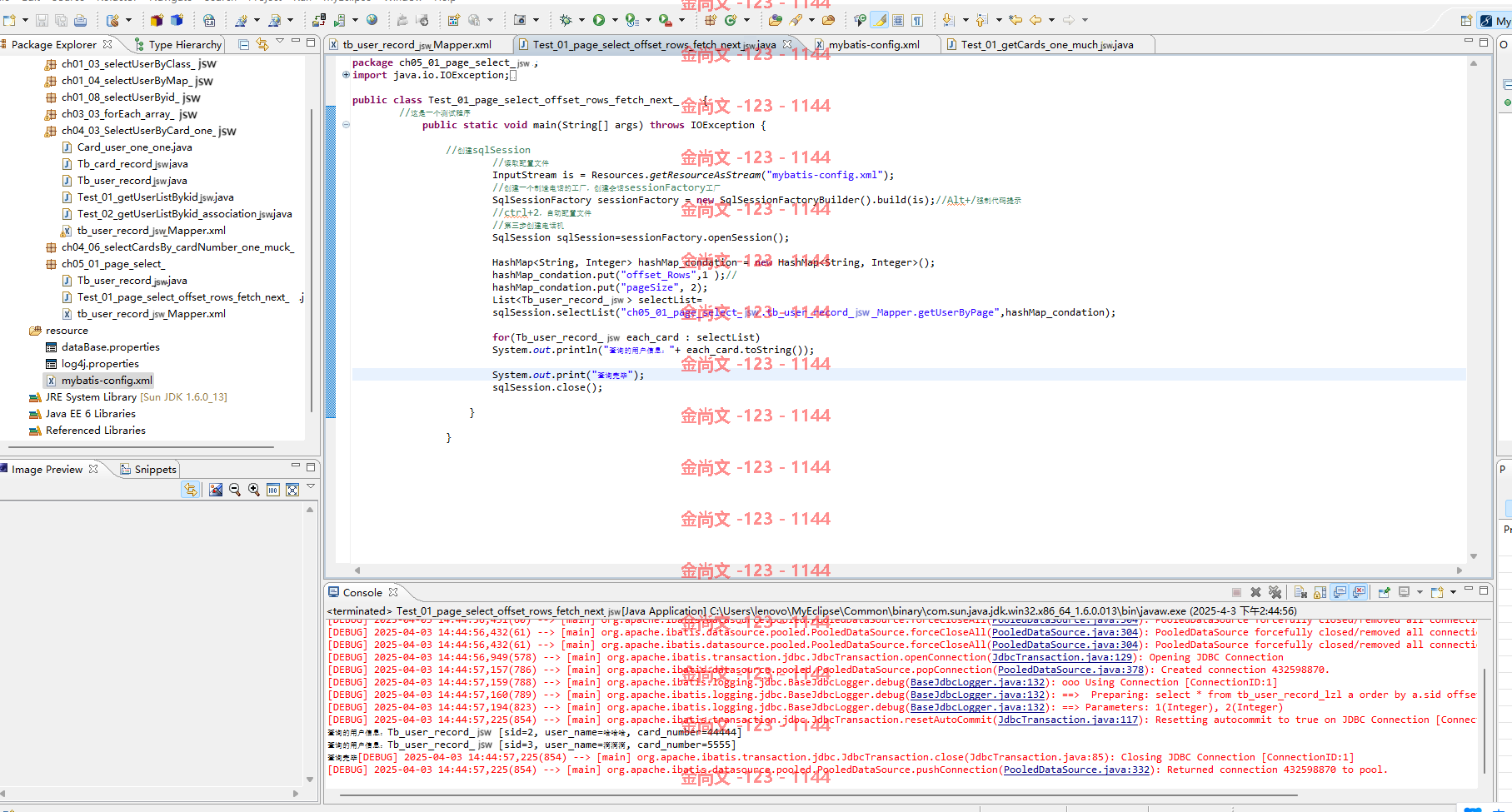1512x812 pixels.
Task: Switch to MyEclipse perspective button
Action: (x=1495, y=21)
